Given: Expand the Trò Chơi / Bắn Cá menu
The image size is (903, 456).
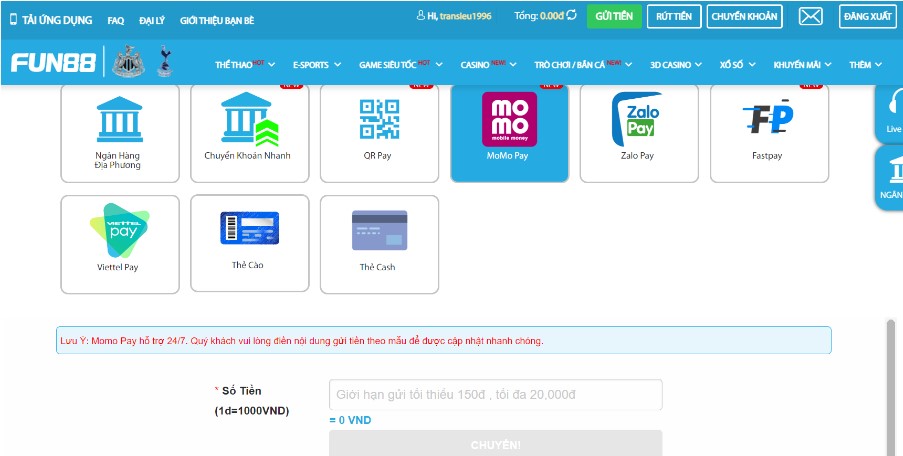Looking at the screenshot, I should click(x=583, y=64).
